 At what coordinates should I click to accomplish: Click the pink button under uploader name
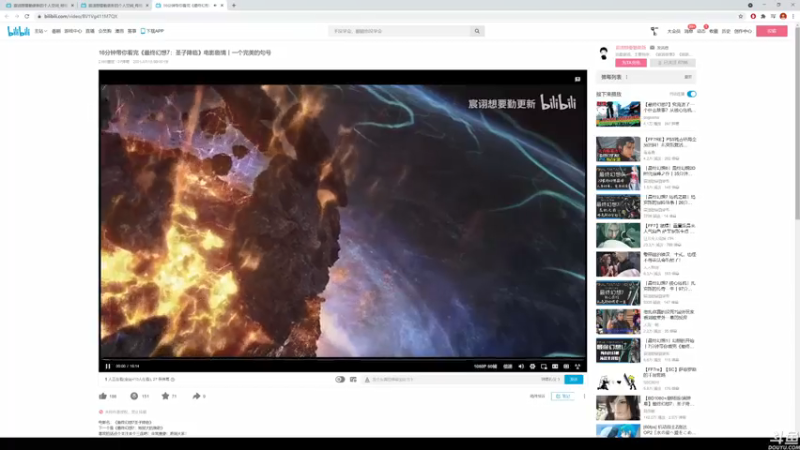631,63
